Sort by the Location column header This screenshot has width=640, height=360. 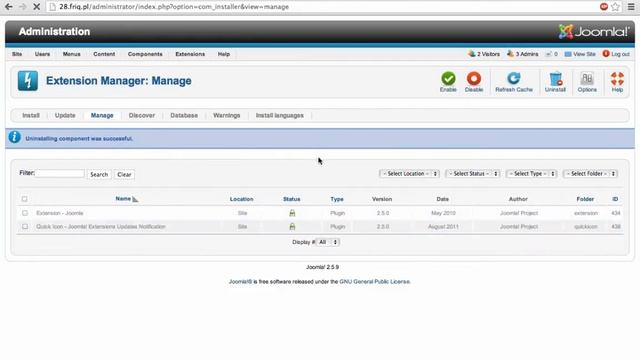pos(241,199)
